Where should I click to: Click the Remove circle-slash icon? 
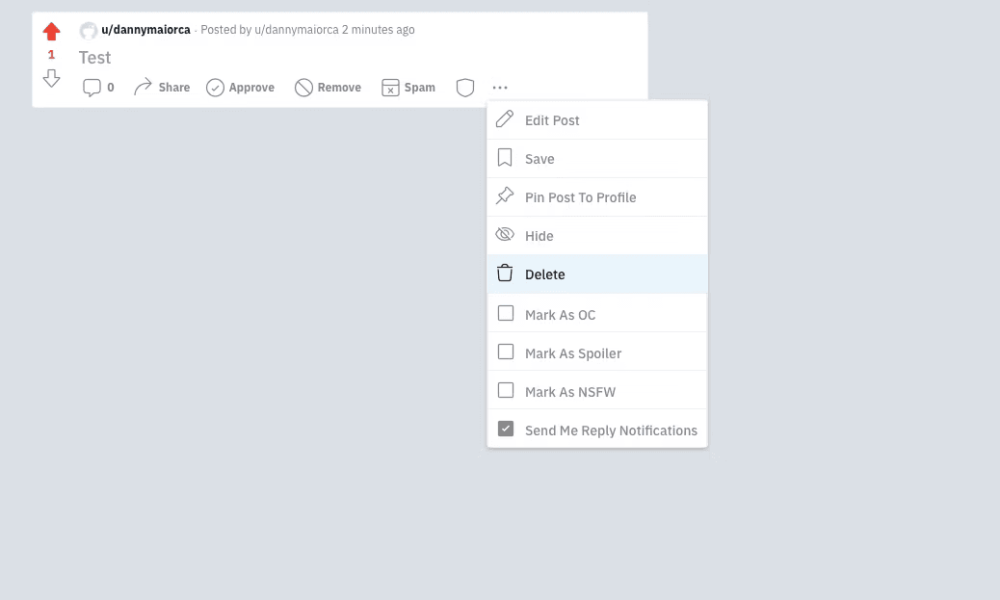coord(304,87)
